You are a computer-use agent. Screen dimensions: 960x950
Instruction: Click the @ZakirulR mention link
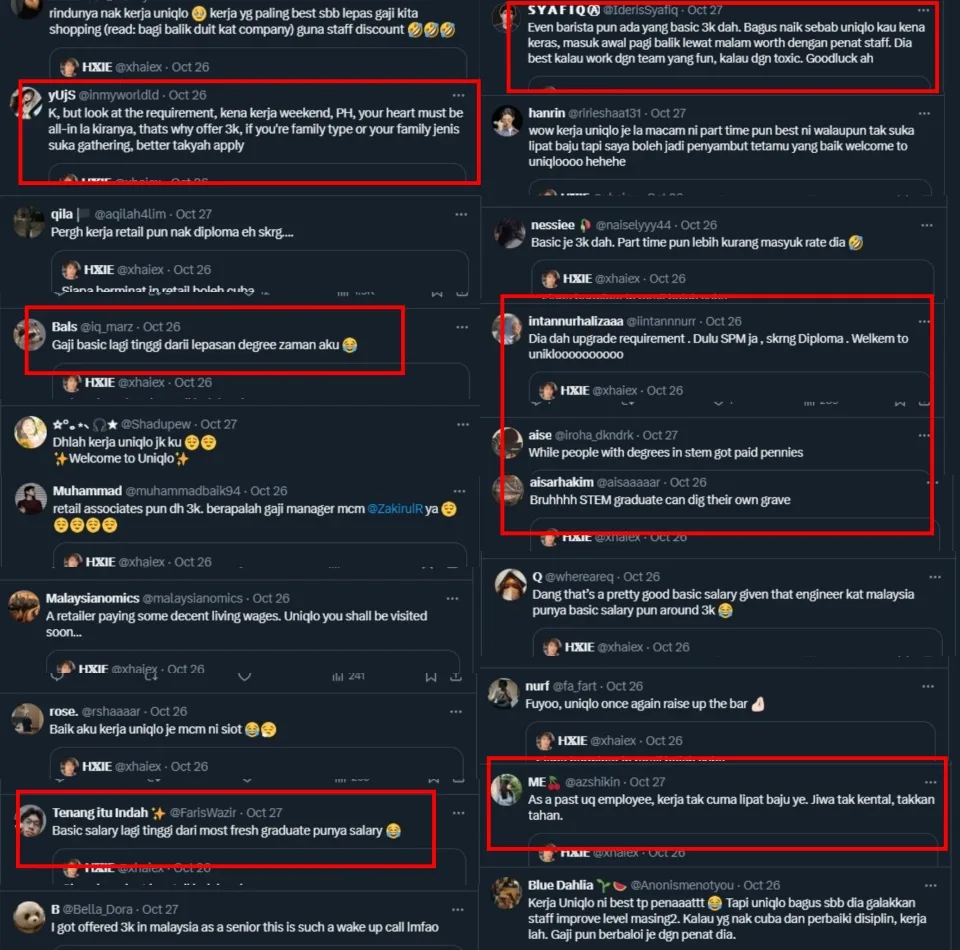395,509
